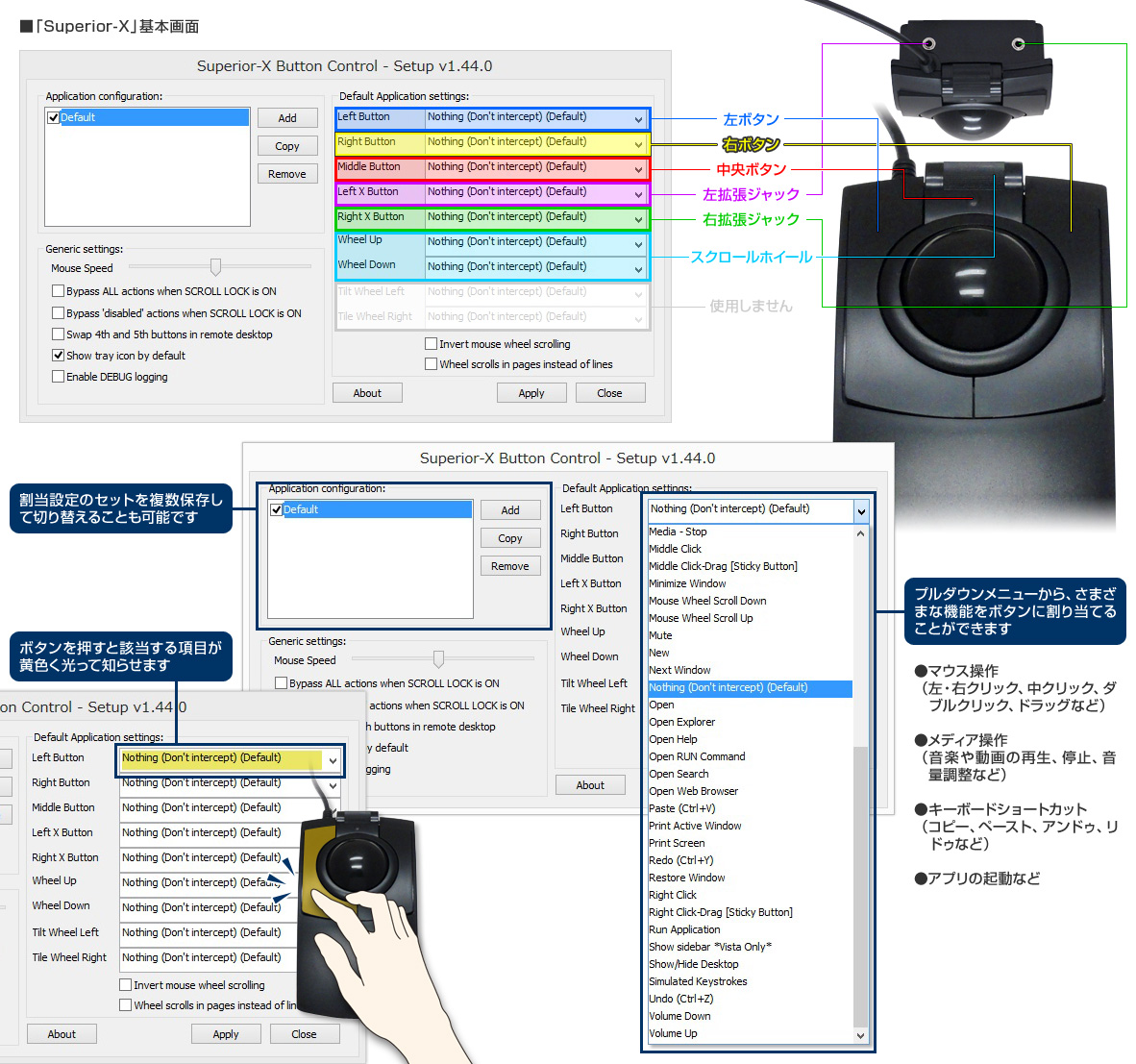Viewport: 1136px width, 1064px height.
Task: Click the Copy button in the top window
Action: (x=287, y=146)
